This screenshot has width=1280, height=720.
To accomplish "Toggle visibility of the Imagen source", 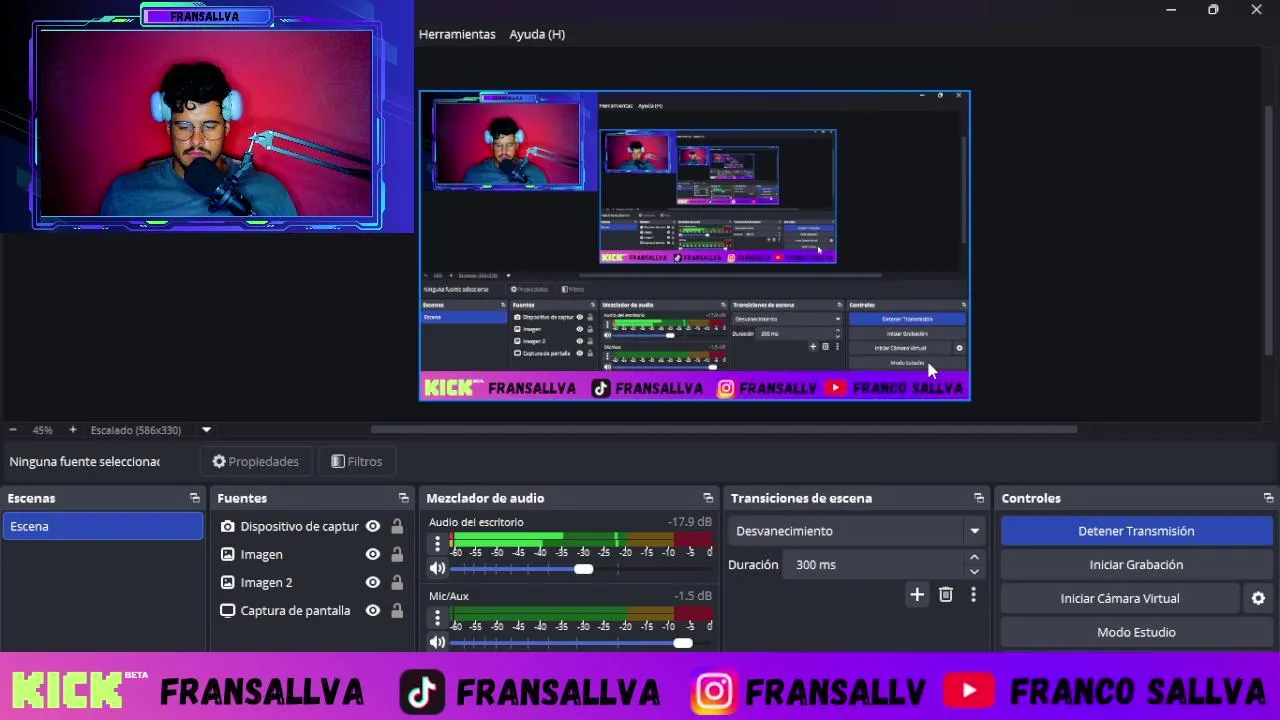I will [373, 554].
